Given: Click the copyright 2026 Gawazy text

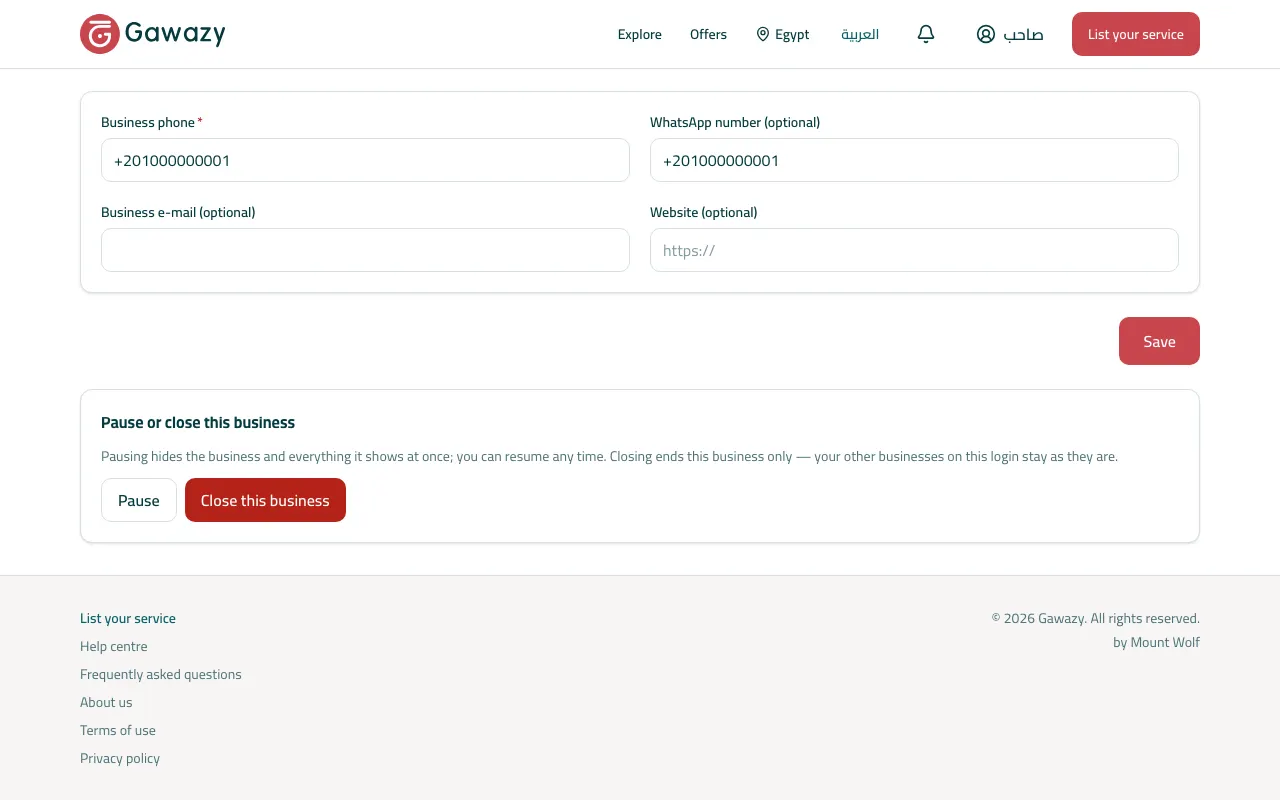Looking at the screenshot, I should click(1096, 618).
